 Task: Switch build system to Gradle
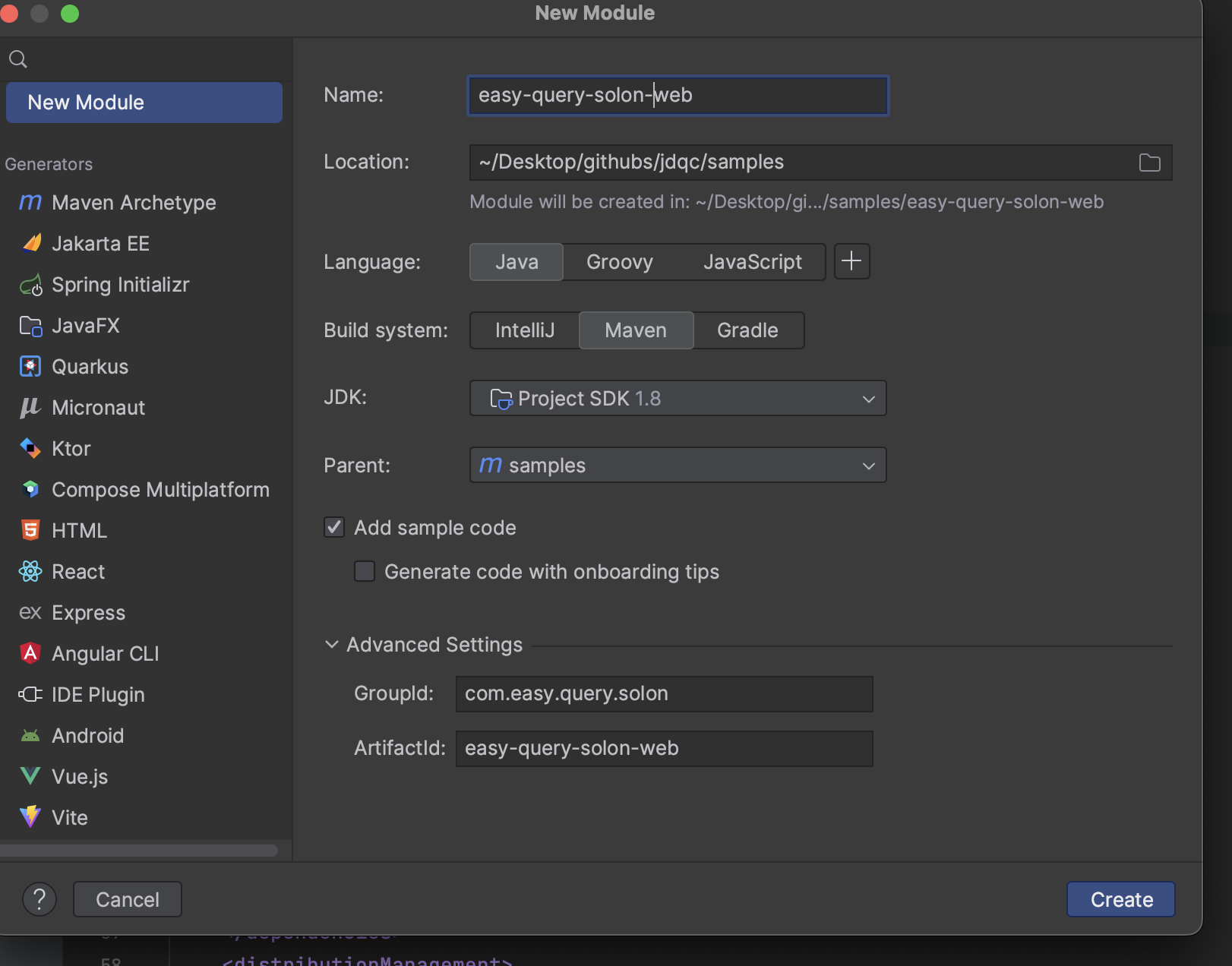[x=747, y=330]
